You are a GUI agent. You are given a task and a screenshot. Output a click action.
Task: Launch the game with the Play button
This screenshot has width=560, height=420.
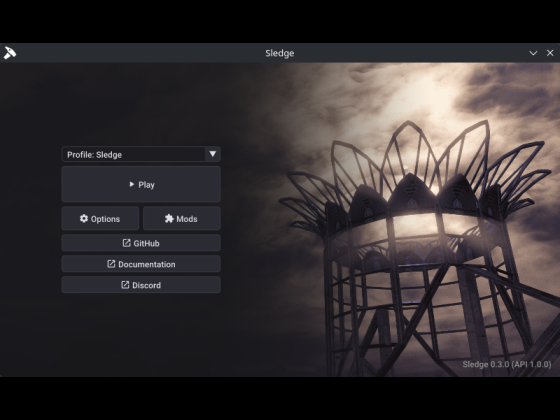coord(141,184)
